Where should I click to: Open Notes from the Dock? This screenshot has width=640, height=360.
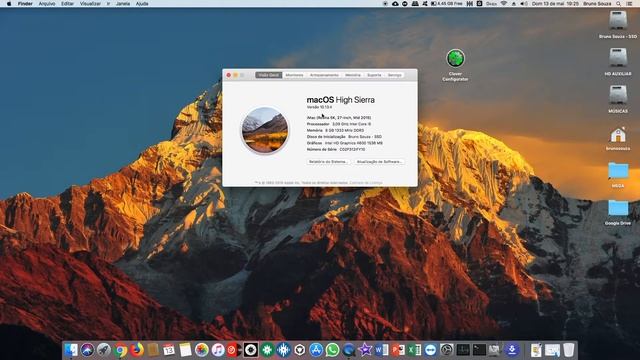click(x=185, y=350)
